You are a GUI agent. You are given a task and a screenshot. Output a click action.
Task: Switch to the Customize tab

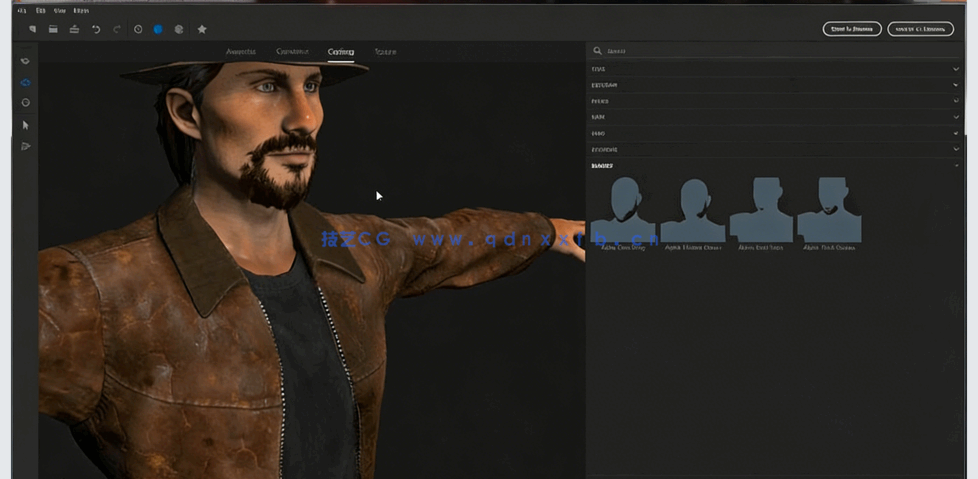[292, 51]
